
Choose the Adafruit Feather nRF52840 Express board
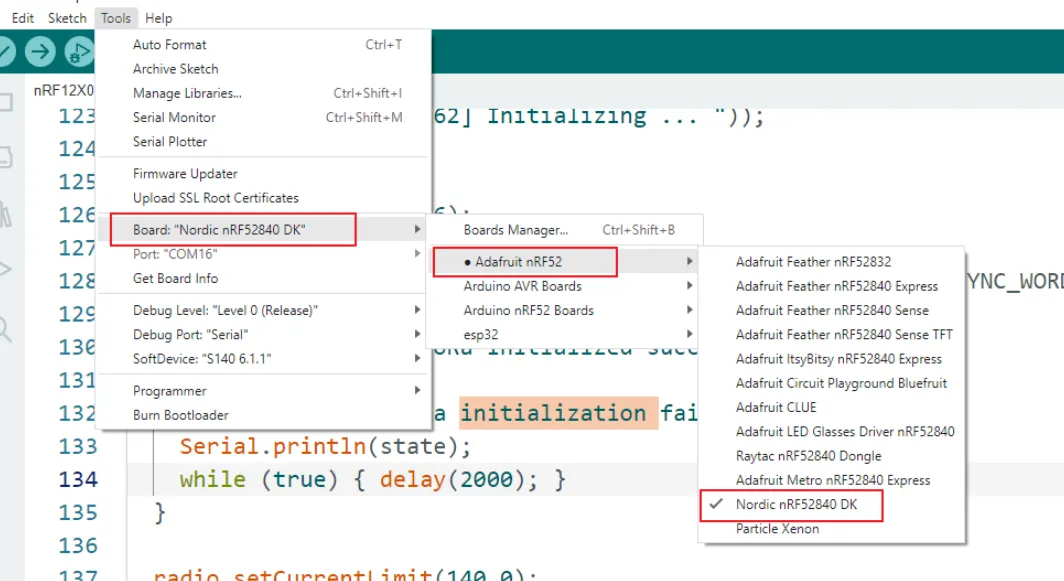coord(836,286)
